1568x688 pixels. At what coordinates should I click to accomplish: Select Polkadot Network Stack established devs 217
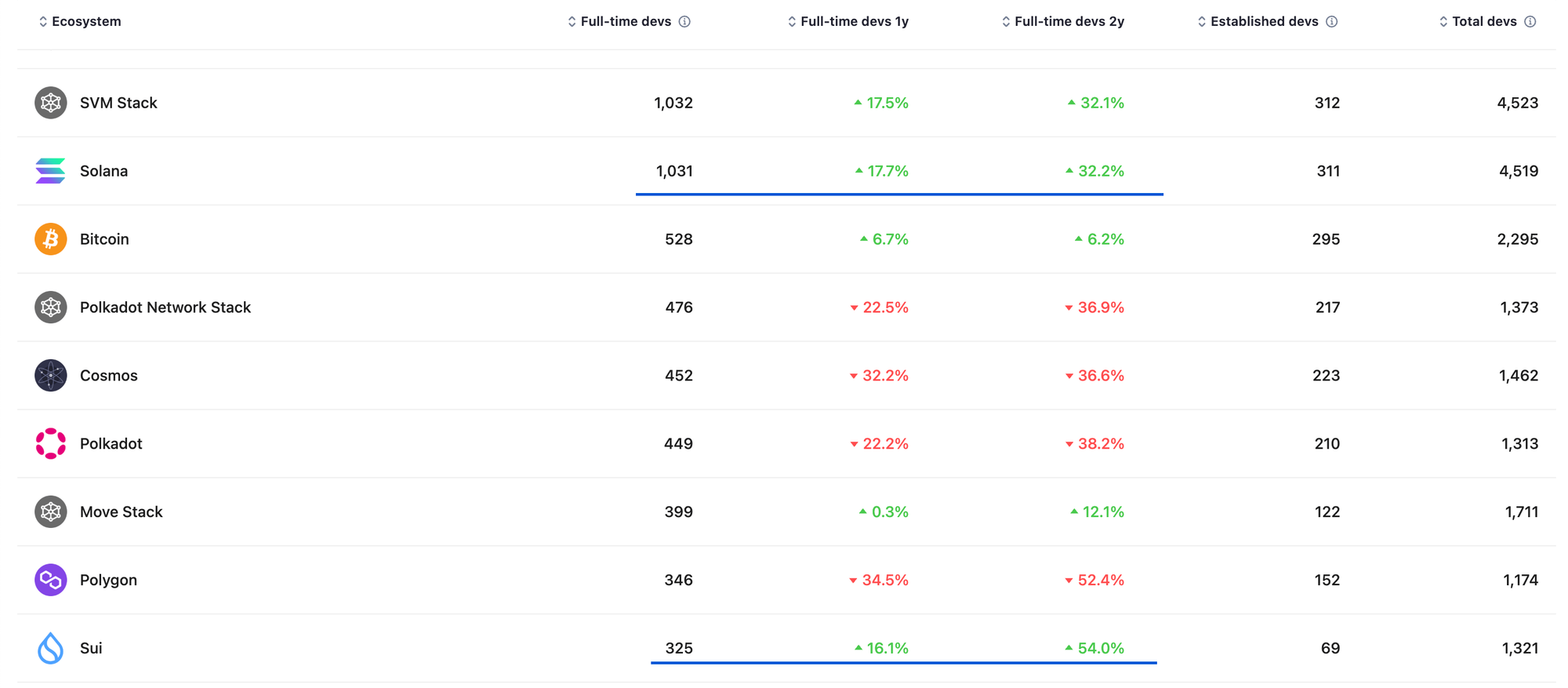[x=1327, y=308]
